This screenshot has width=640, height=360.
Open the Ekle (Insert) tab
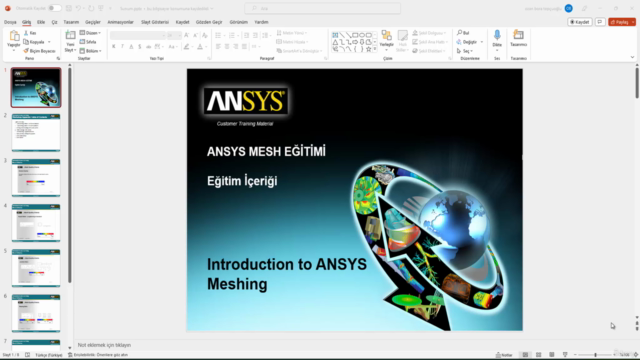click(41, 22)
